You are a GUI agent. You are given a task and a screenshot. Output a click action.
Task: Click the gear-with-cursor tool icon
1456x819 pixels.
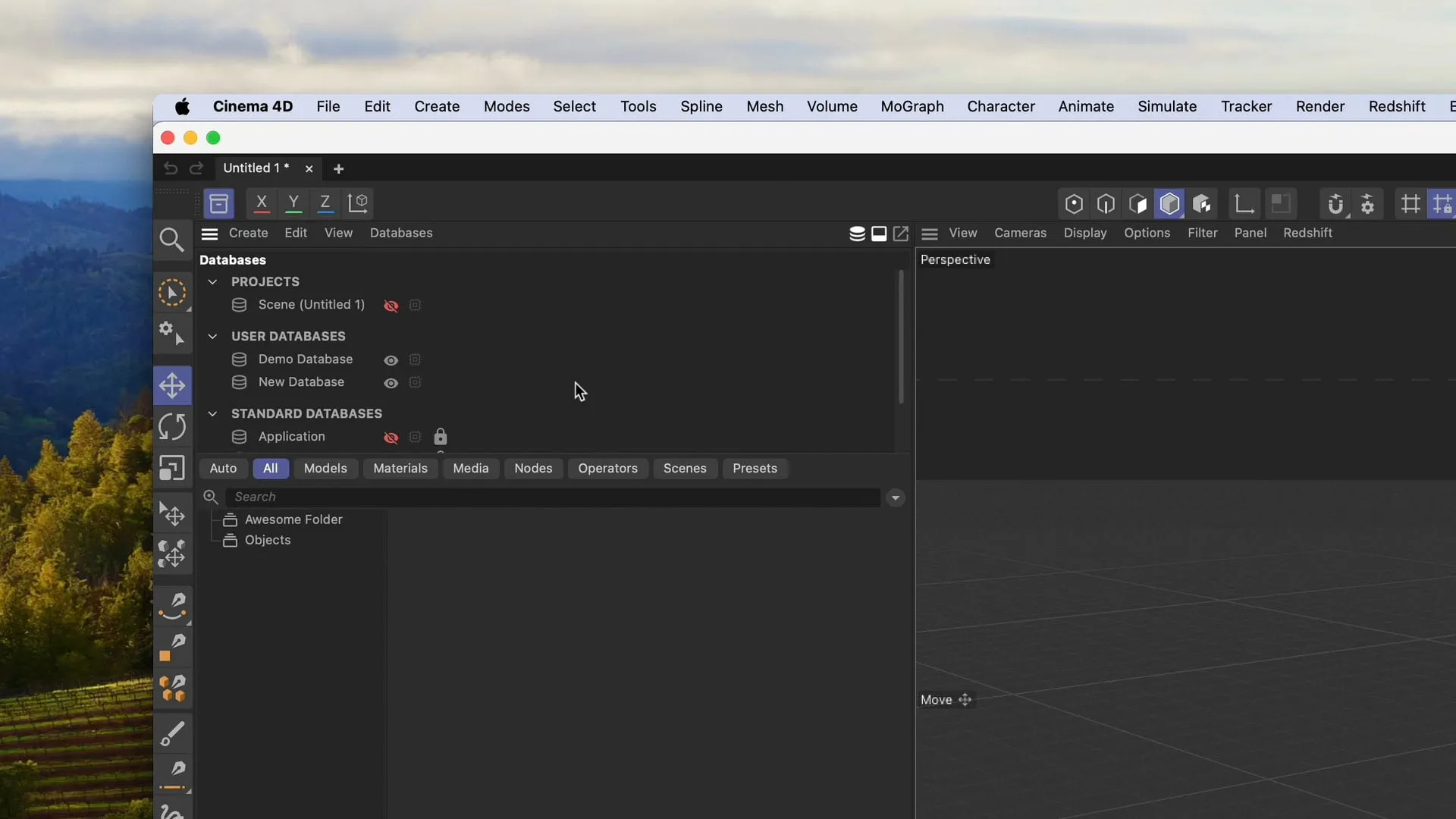172,333
